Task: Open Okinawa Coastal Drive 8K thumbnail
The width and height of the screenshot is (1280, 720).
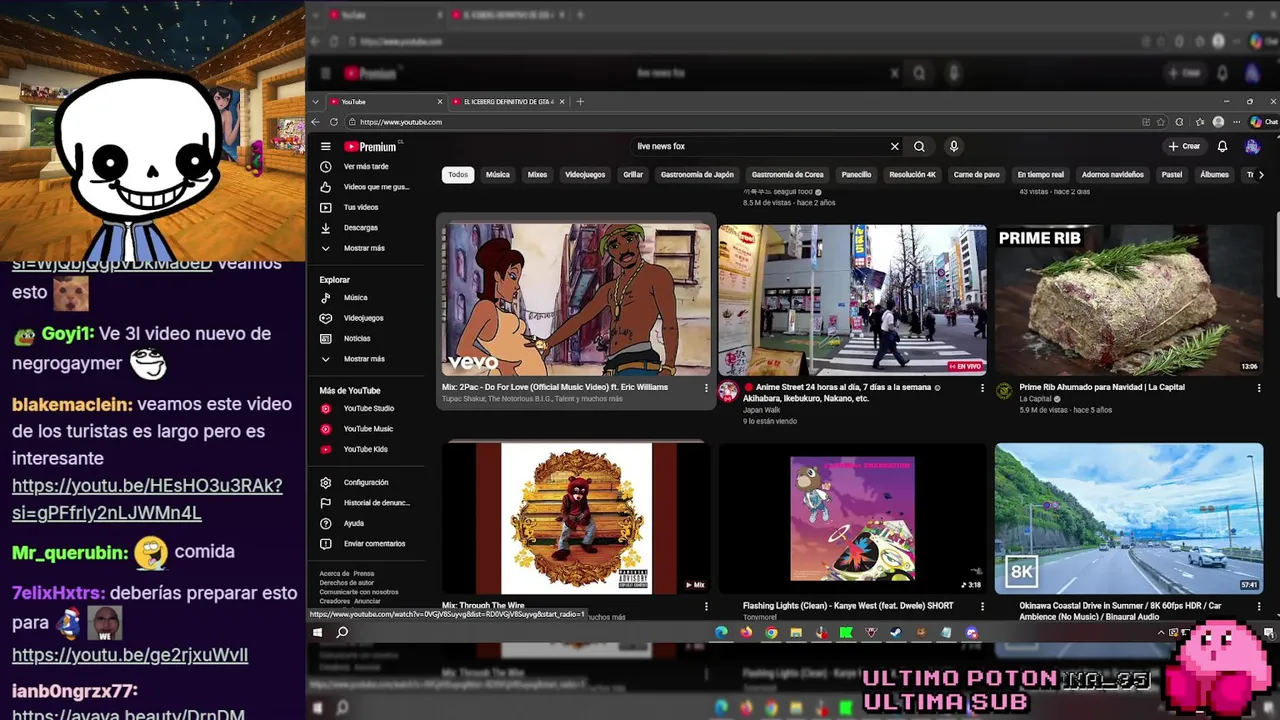Action: (x=1129, y=518)
